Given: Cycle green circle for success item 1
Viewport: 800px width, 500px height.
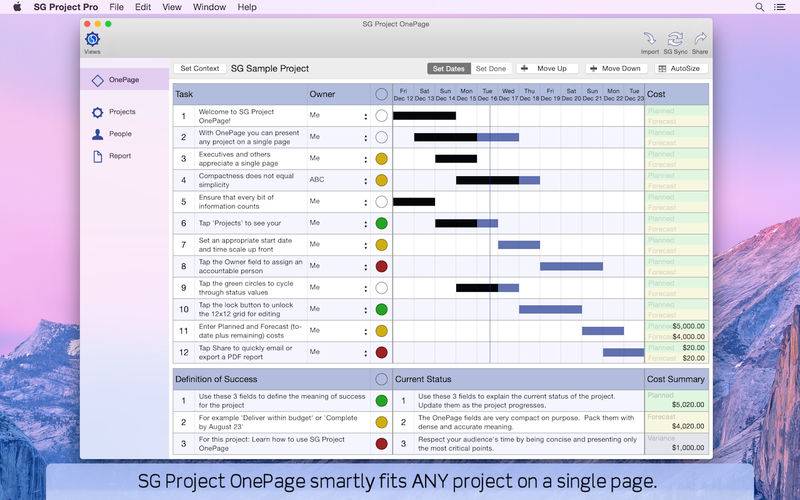Looking at the screenshot, I should [x=381, y=401].
